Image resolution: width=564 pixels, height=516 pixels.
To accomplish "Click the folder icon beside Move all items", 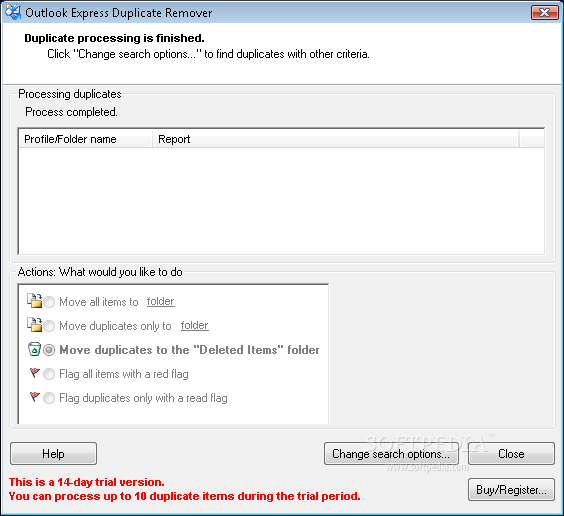I will [x=35, y=301].
